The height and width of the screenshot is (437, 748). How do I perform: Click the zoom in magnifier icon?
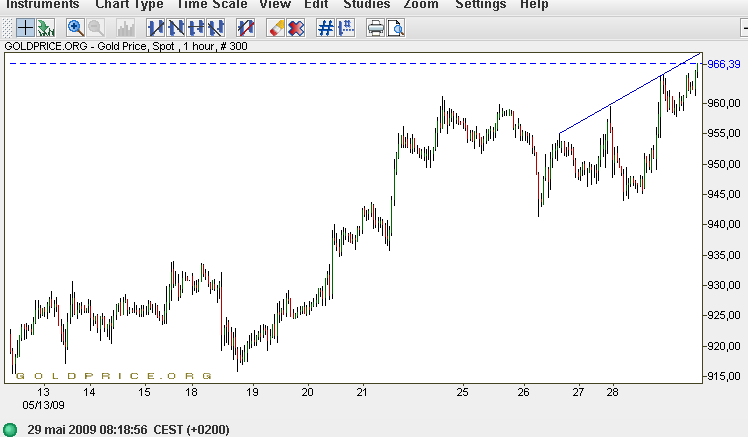tap(75, 28)
